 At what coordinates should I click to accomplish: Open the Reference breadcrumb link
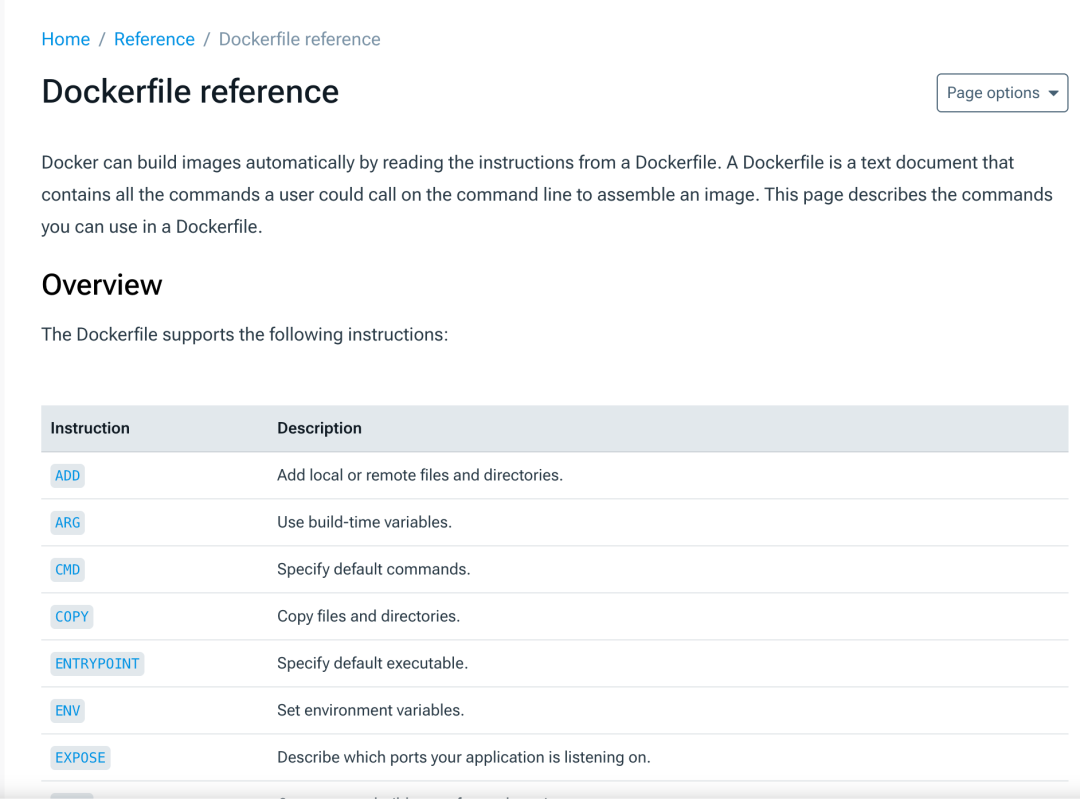[x=154, y=39]
